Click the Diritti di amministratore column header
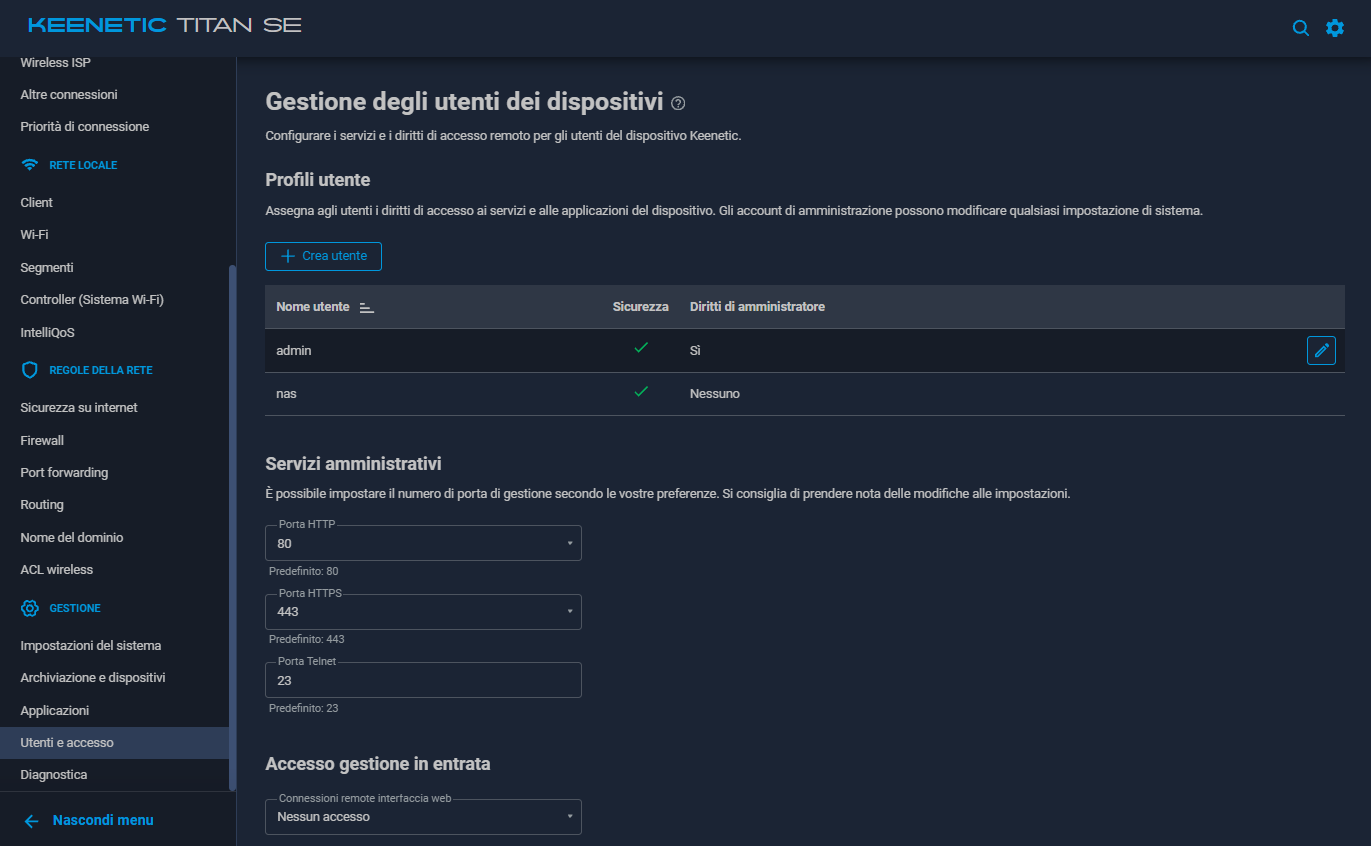Screen dimensions: 1371x846 (x=757, y=307)
